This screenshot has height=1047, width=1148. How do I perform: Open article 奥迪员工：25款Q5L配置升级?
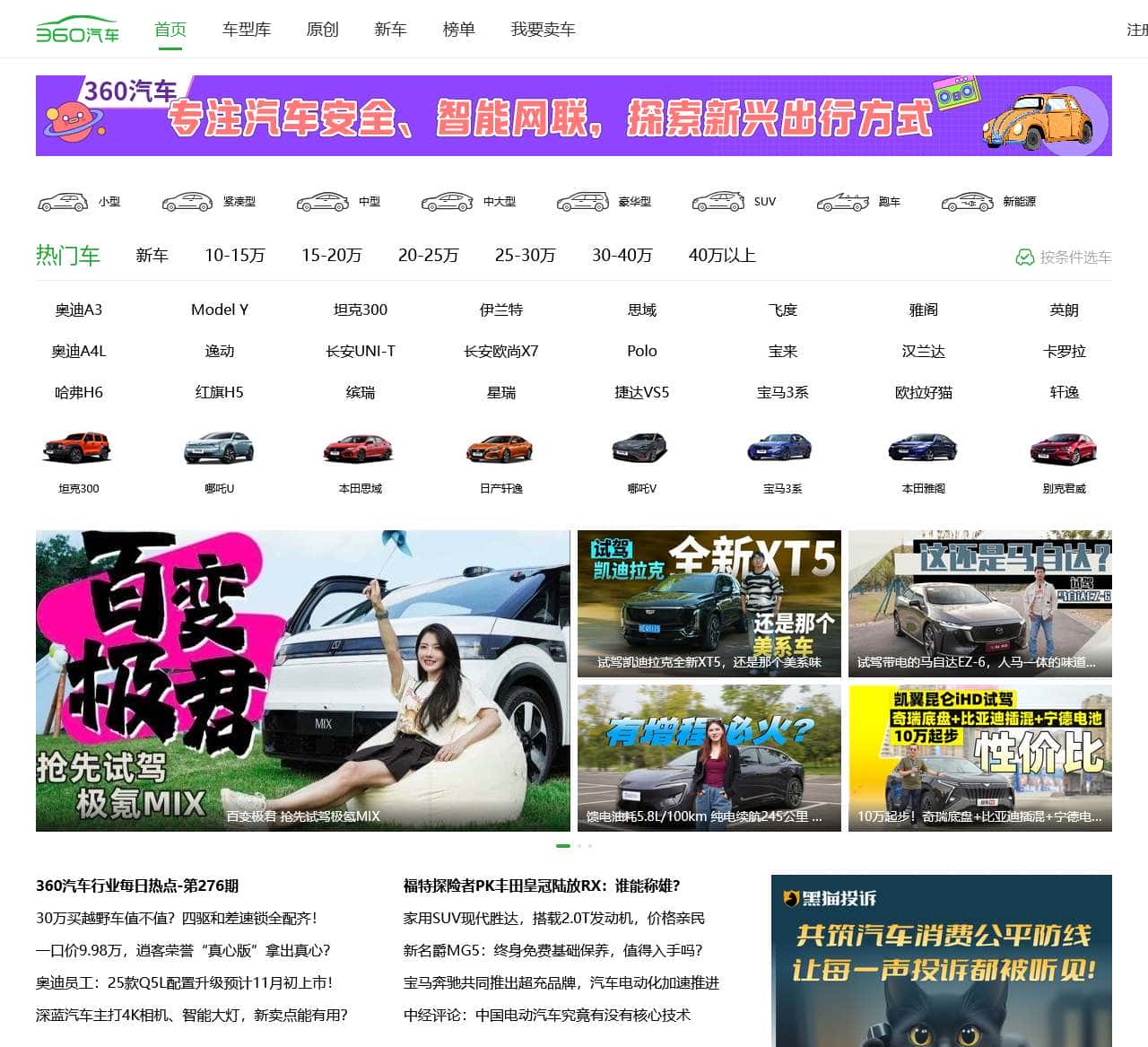coord(185,982)
